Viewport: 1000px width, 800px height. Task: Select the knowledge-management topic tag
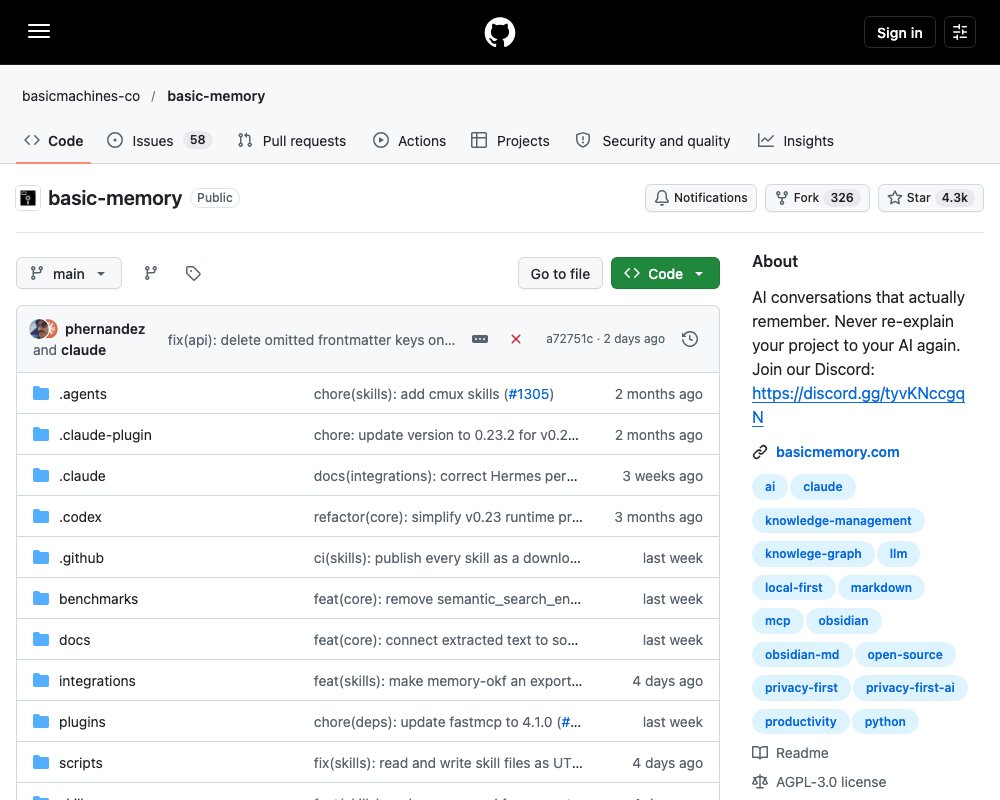click(838, 520)
